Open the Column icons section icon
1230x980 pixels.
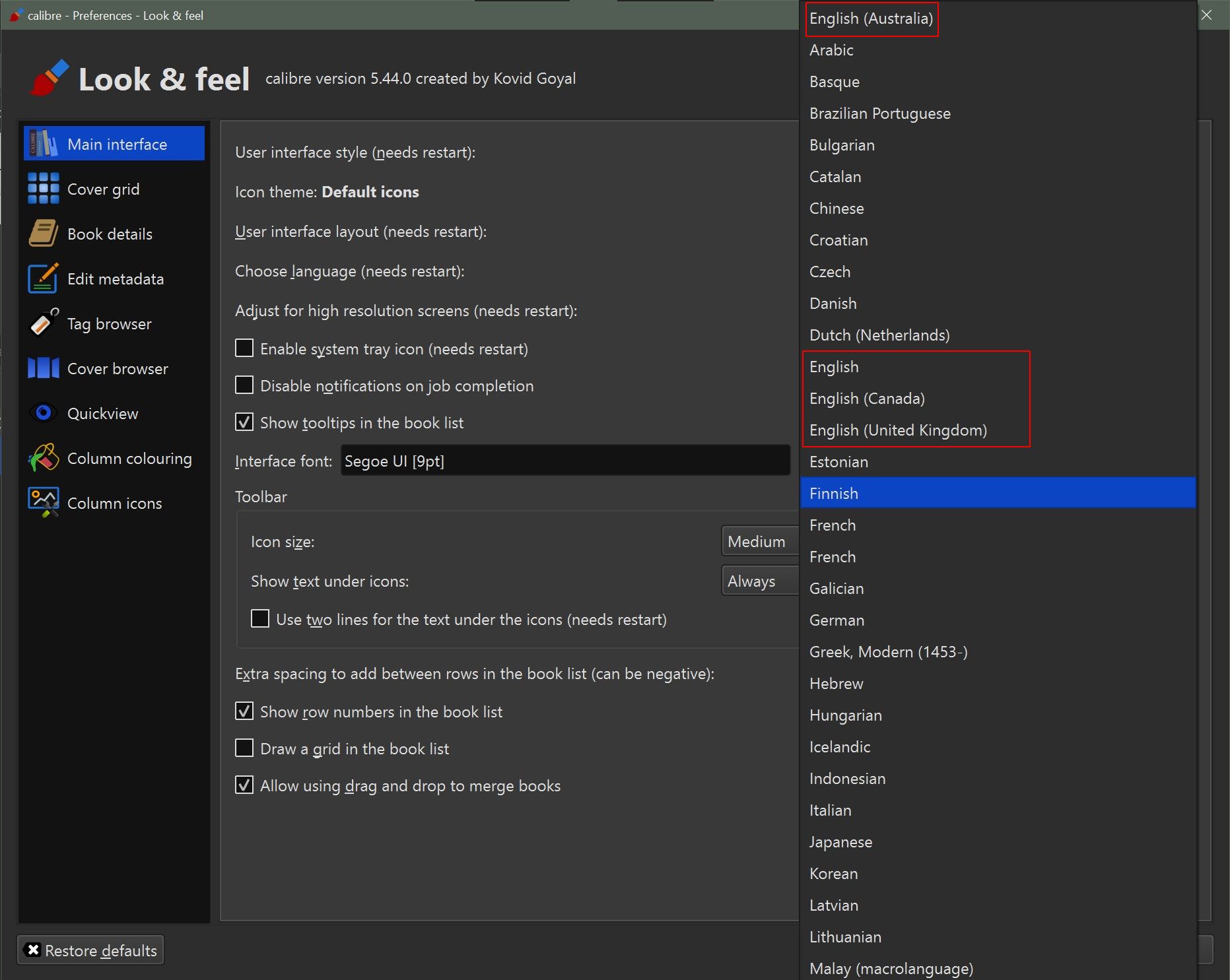[x=44, y=503]
